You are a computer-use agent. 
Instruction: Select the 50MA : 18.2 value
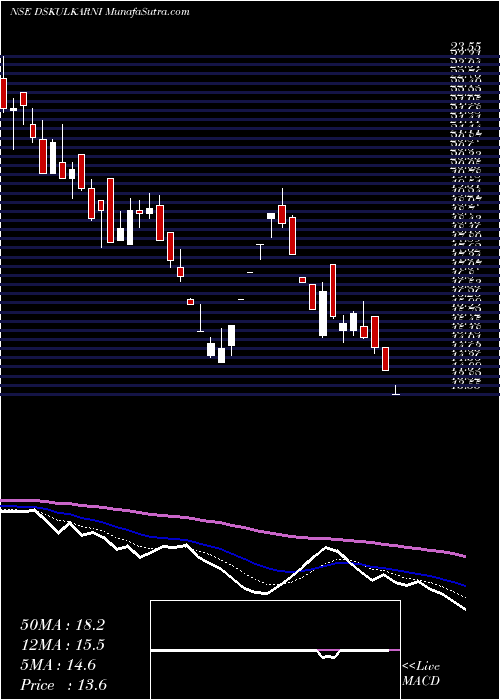(62, 625)
